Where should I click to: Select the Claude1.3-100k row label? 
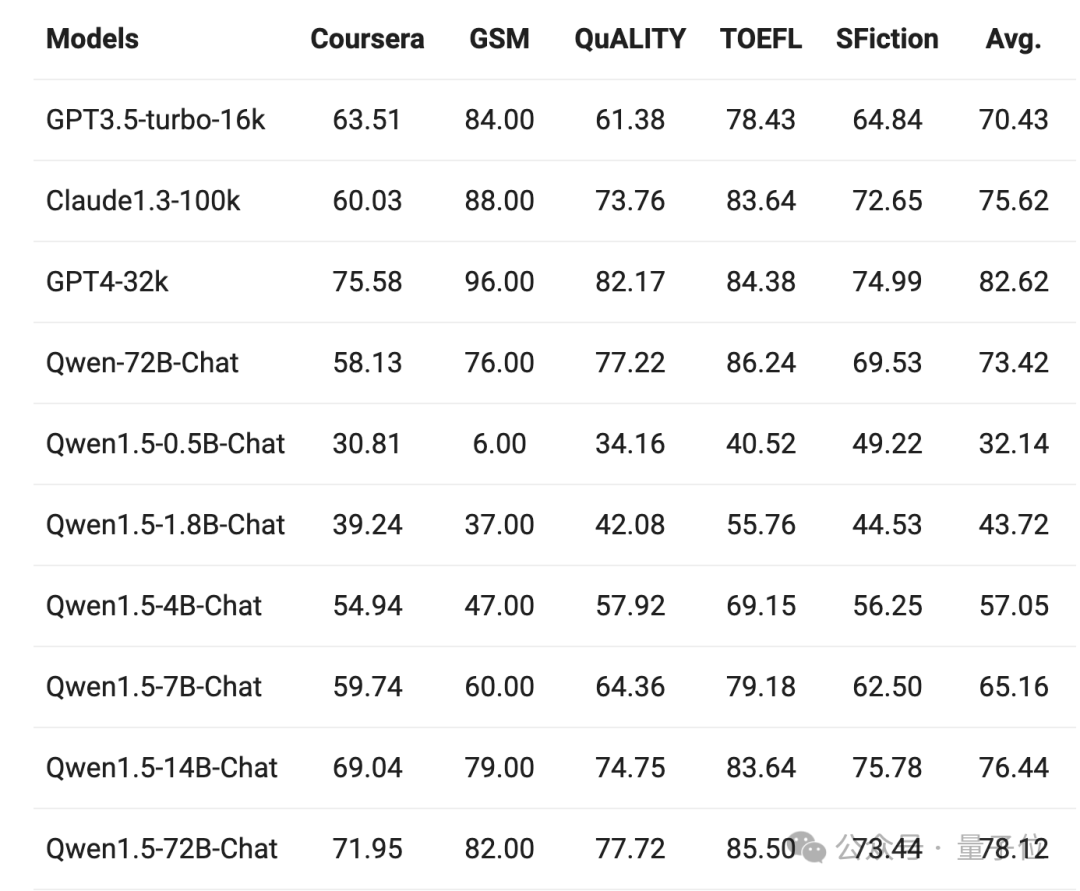click(143, 201)
